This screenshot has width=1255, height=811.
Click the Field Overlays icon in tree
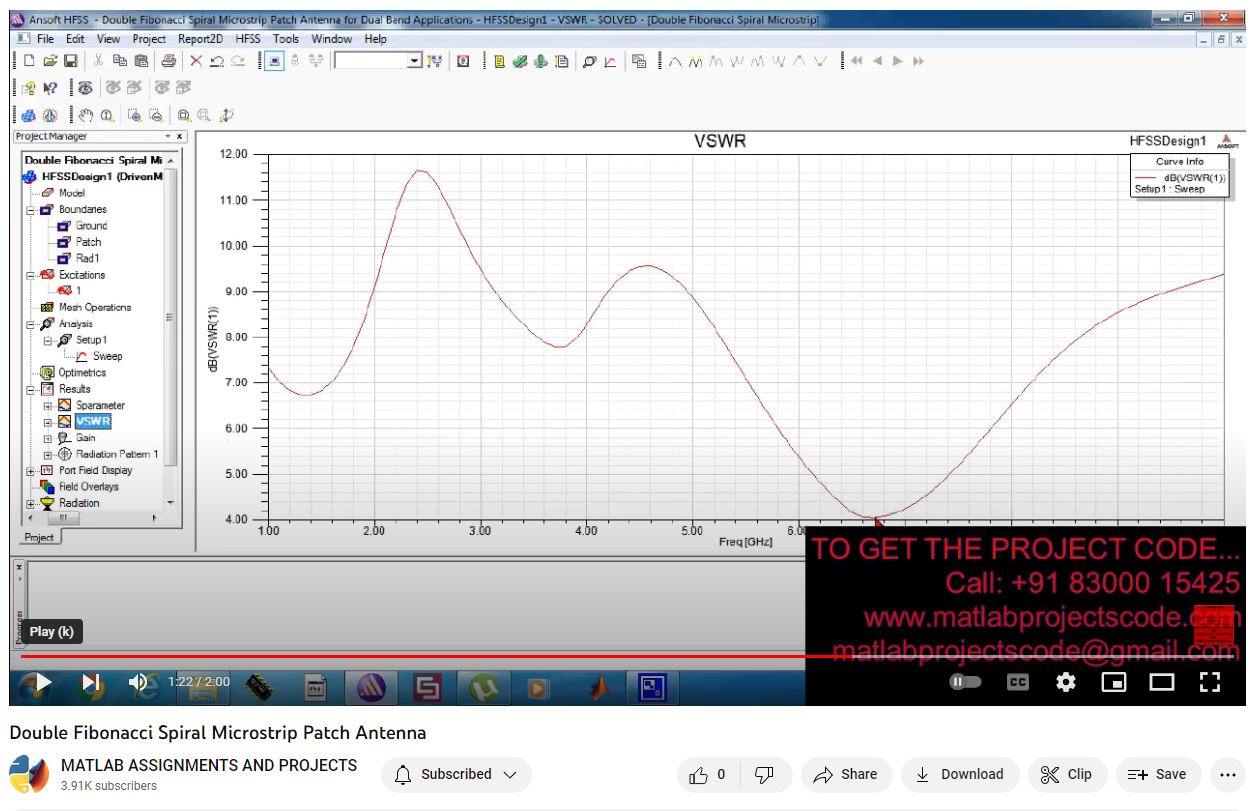pos(48,487)
